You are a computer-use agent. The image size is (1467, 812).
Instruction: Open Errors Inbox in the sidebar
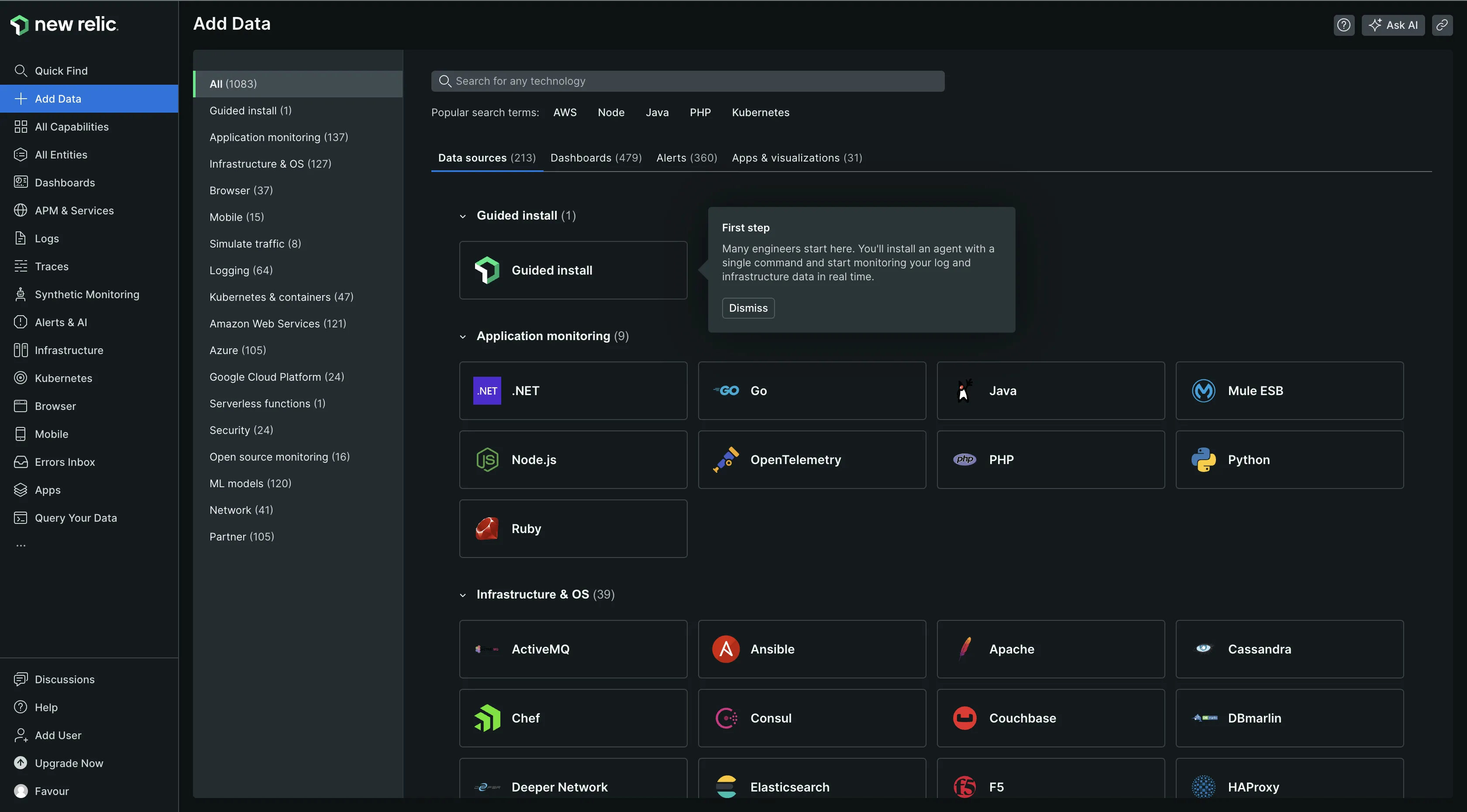point(65,462)
